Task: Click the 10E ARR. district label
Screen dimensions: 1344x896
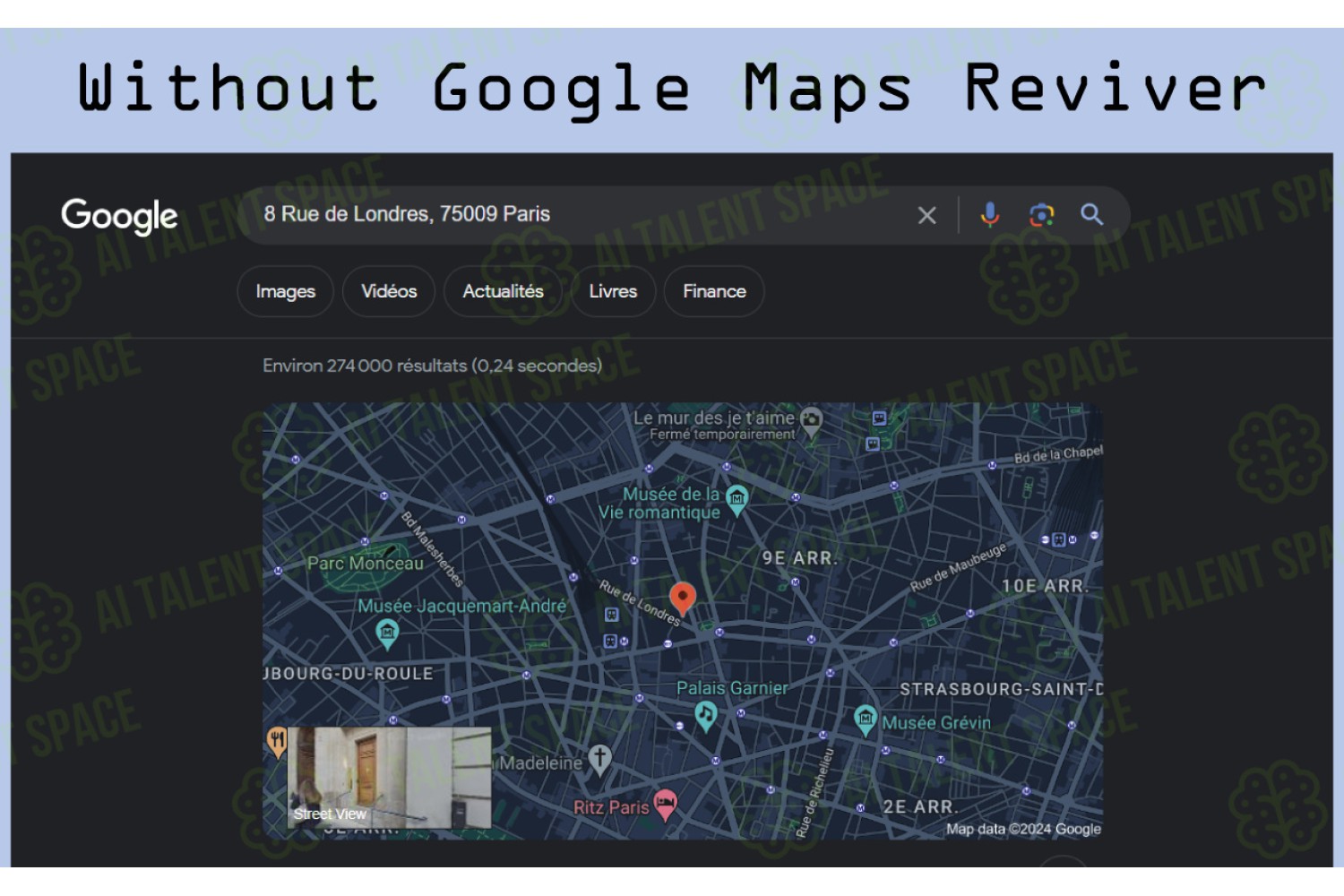Action: point(1045,586)
